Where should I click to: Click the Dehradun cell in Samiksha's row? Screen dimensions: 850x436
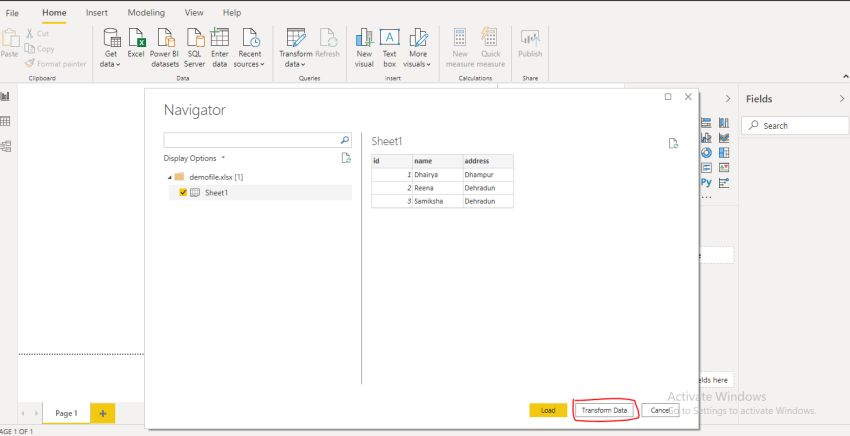pos(488,201)
